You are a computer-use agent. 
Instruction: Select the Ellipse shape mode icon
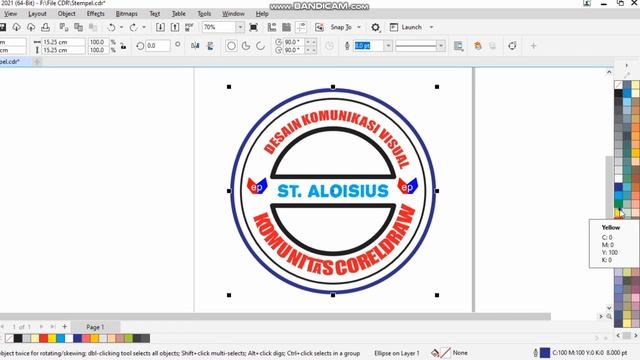pyautogui.click(x=231, y=46)
